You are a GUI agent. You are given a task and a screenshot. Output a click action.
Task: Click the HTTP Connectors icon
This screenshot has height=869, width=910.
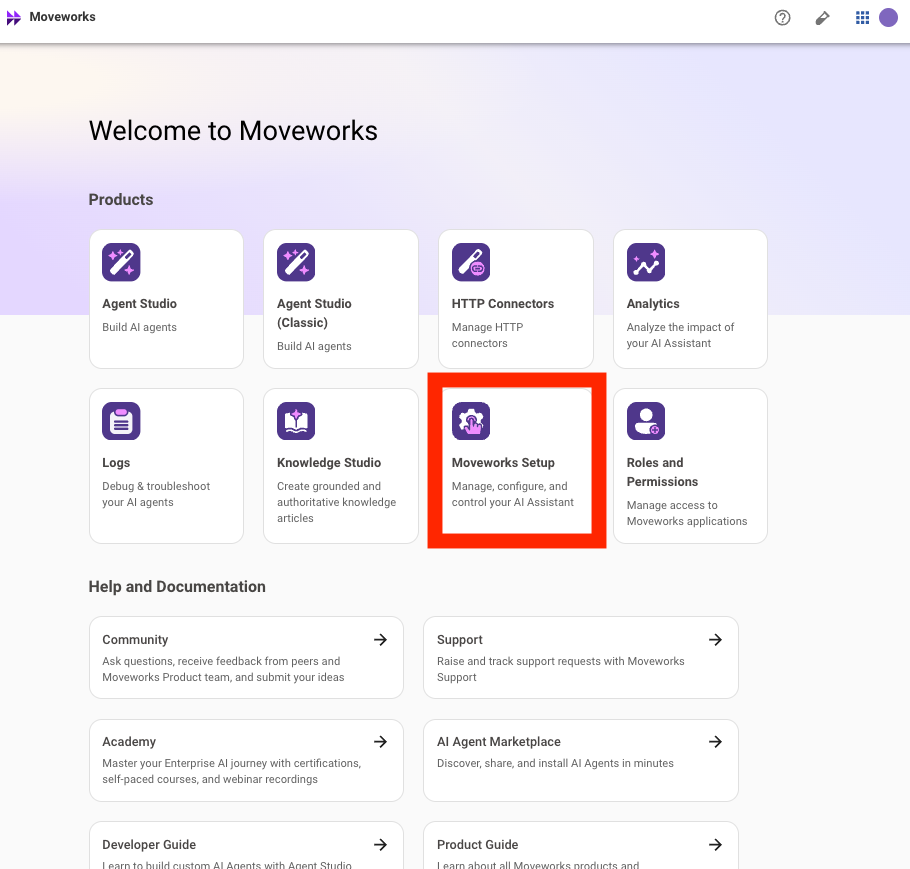pyautogui.click(x=471, y=262)
